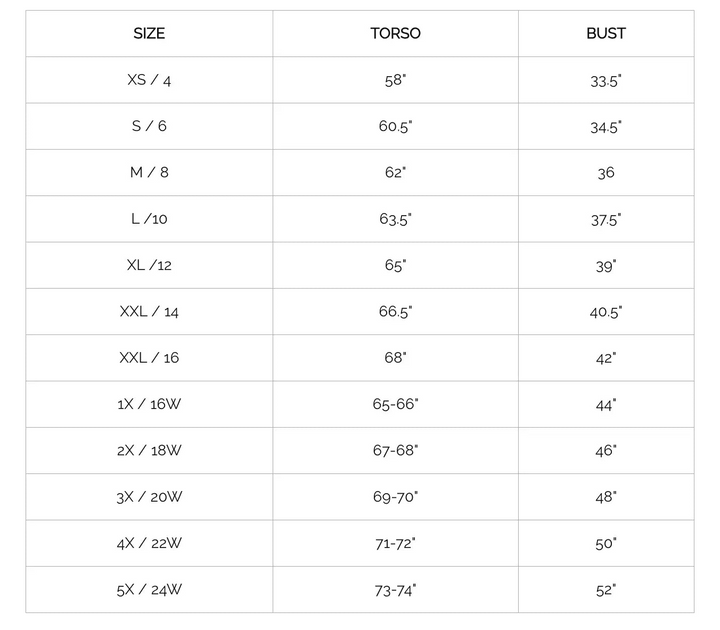The width and height of the screenshot is (720, 630).
Task: Click the 4X / 22W size cell
Action: 149,543
